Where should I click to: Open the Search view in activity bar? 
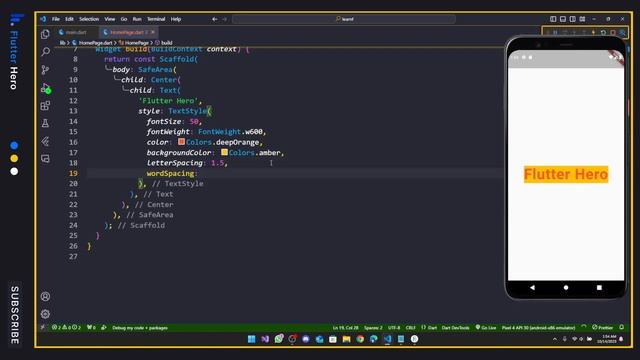(45, 51)
